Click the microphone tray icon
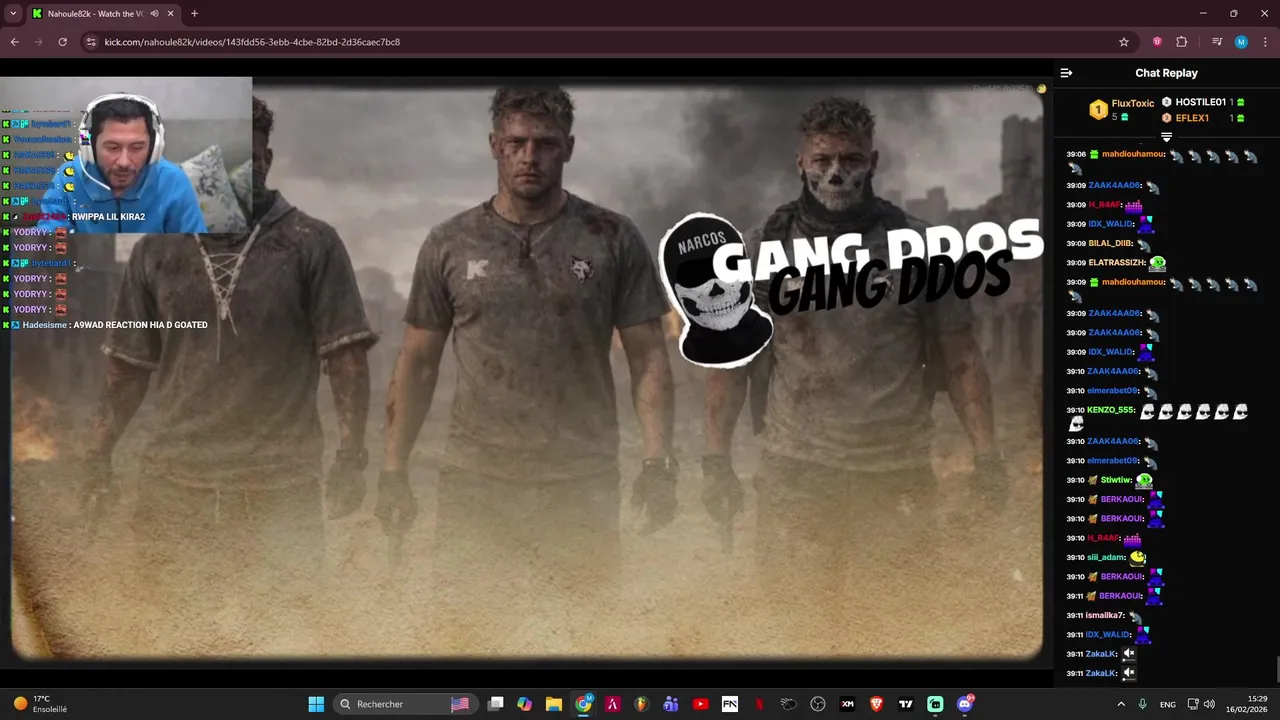The image size is (1280, 720). click(1142, 704)
